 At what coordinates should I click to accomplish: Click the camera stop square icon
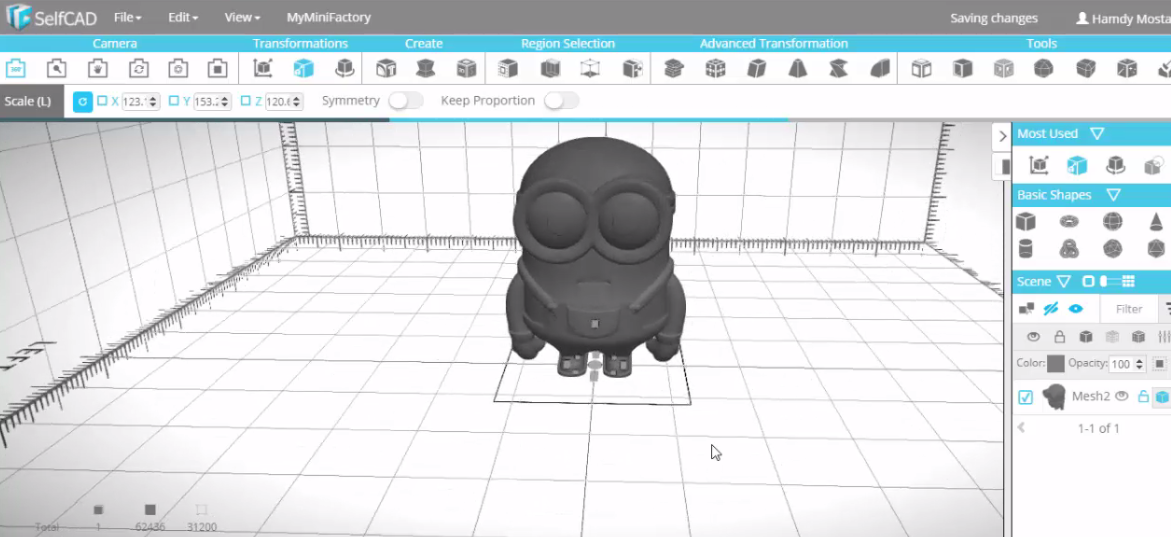click(217, 69)
